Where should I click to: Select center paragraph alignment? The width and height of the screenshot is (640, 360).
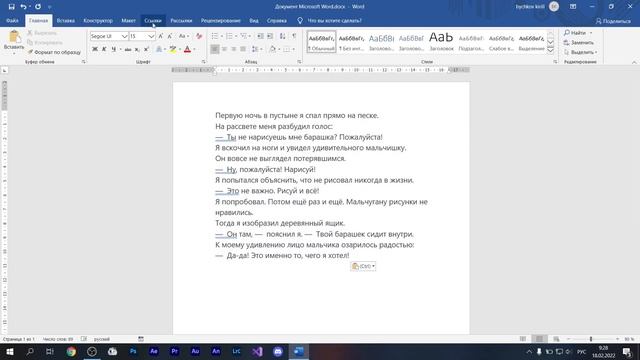(224, 49)
